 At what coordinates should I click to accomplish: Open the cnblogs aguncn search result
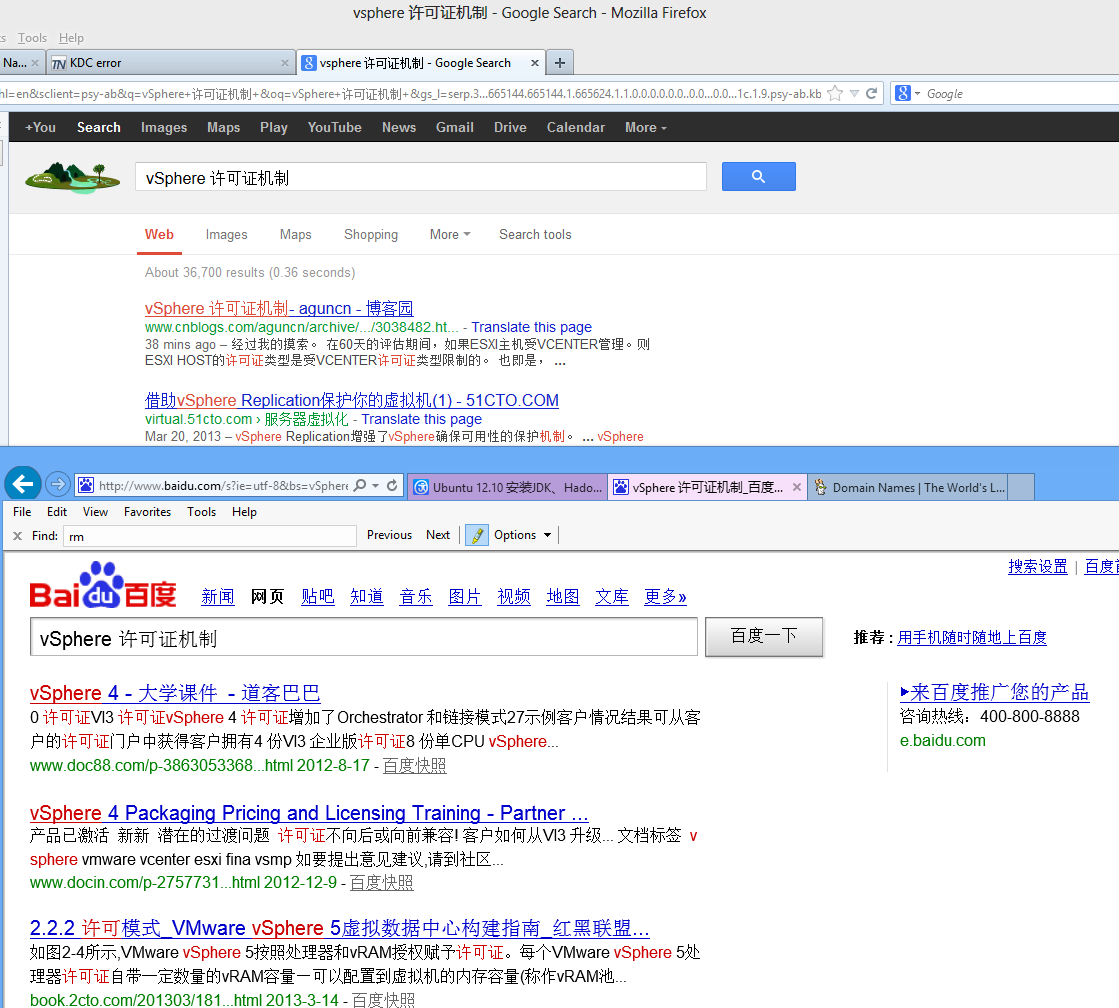[279, 308]
